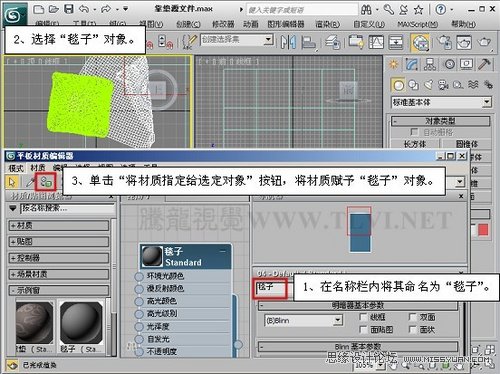Expand the 材质 group

tap(59, 226)
